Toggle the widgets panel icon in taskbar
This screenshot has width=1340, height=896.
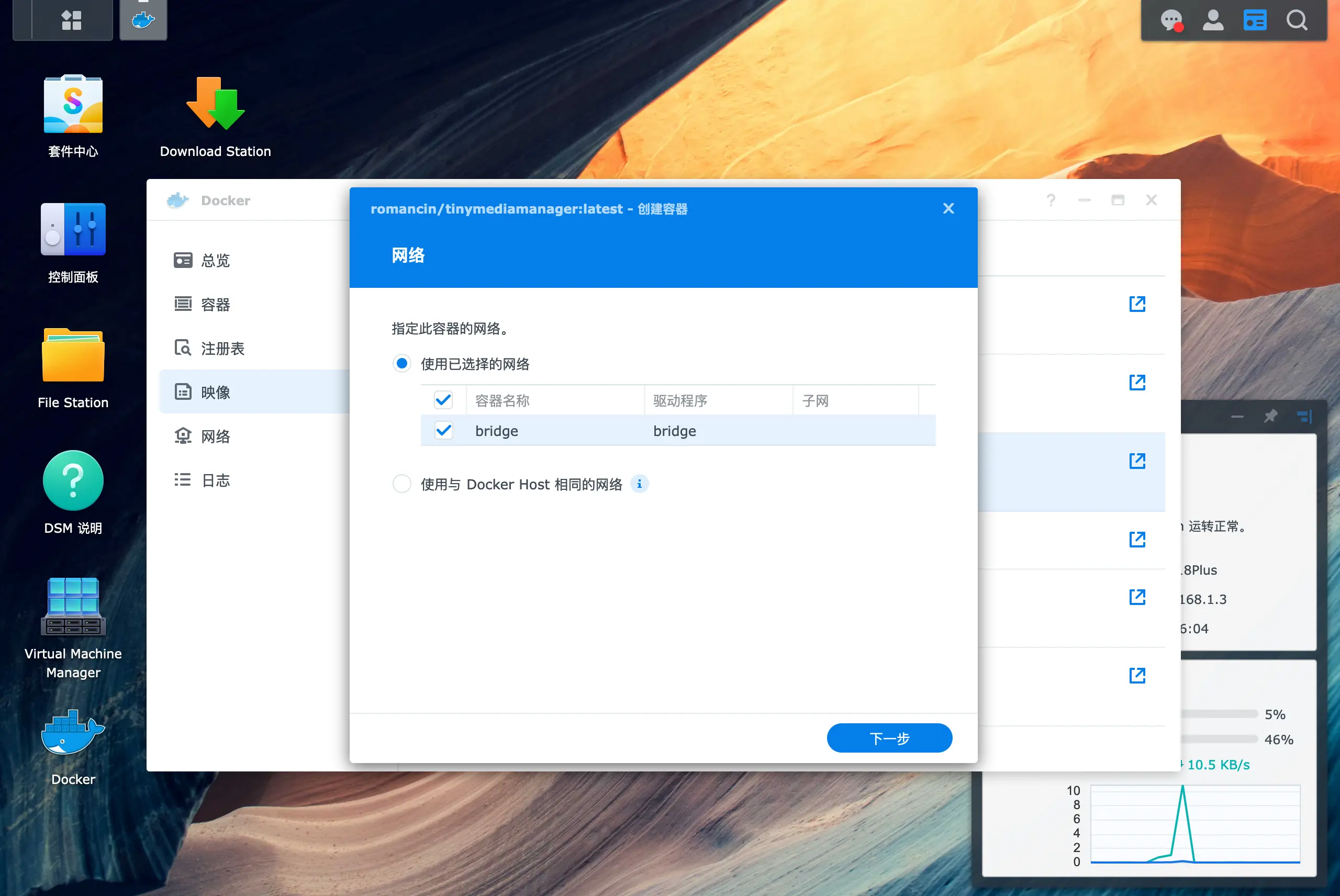click(x=1255, y=20)
